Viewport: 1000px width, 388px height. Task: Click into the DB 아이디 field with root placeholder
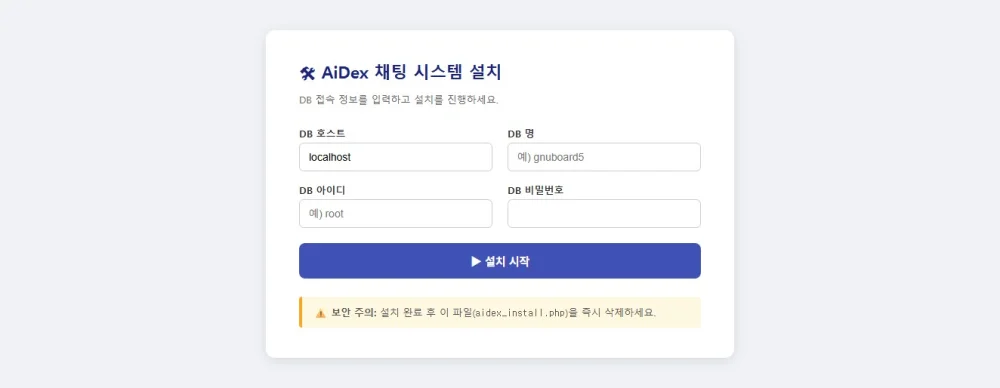395,213
